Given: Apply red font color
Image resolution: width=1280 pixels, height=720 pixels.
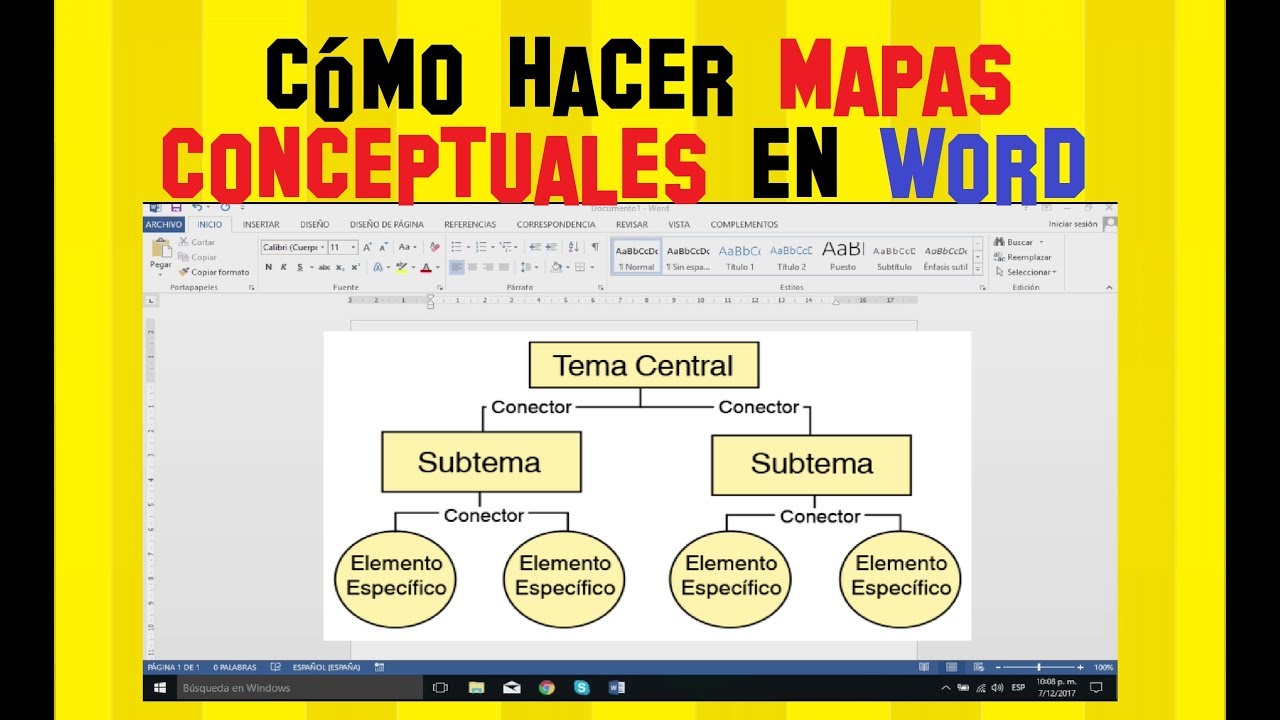Looking at the screenshot, I should [x=425, y=267].
